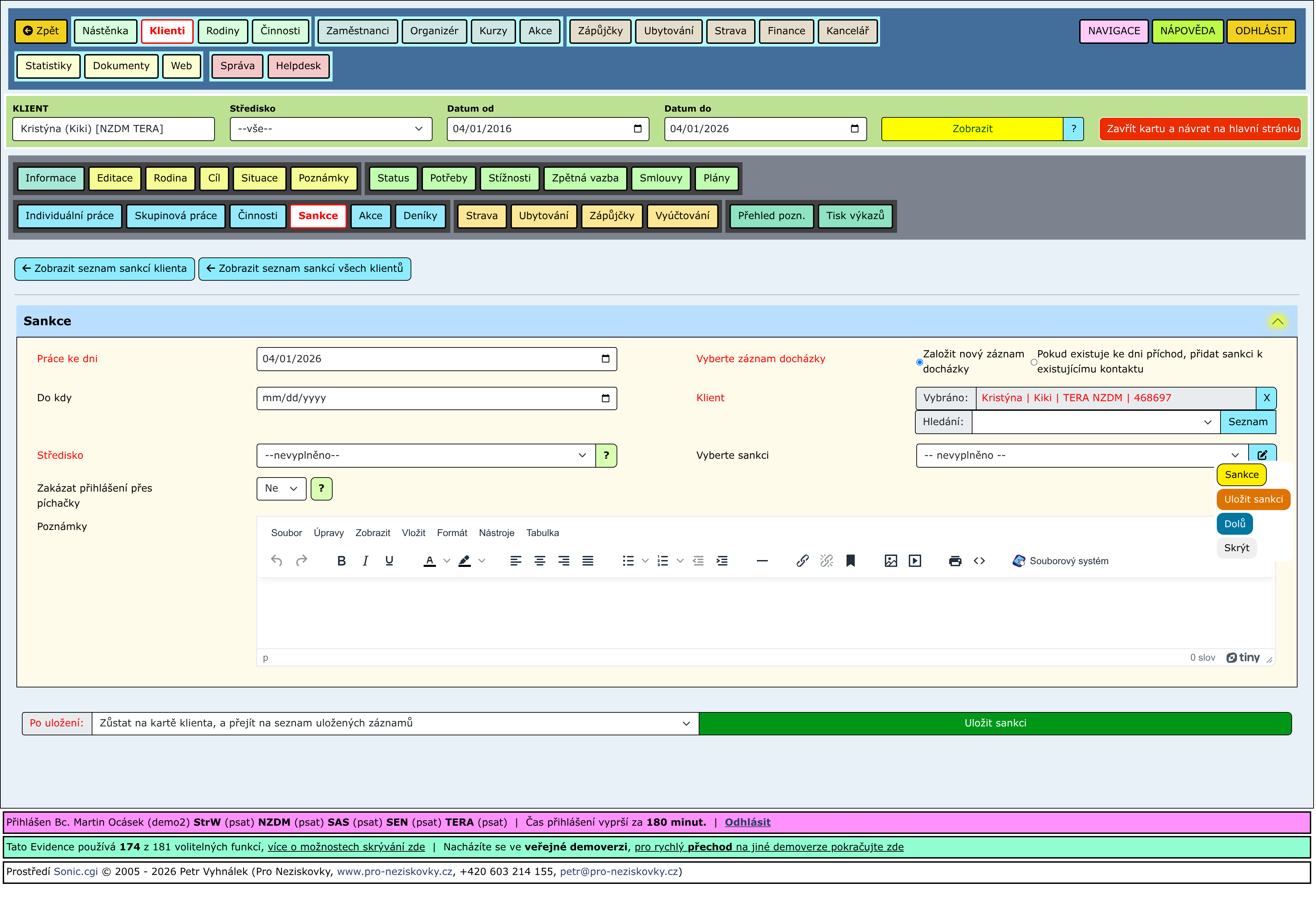Click the insert image icon
Image resolution: width=1316 pixels, height=901 pixels.
[891, 561]
